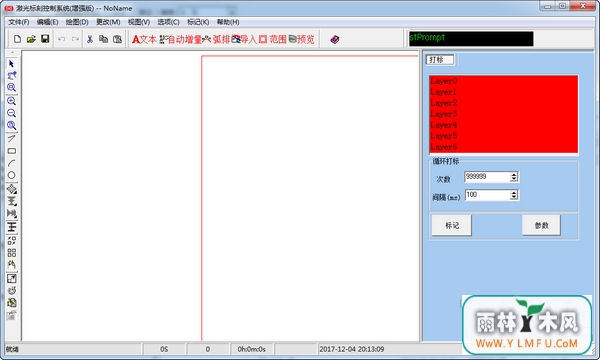Click the 预览 preview toolbar button
The image size is (600, 360).
pyautogui.click(x=302, y=39)
